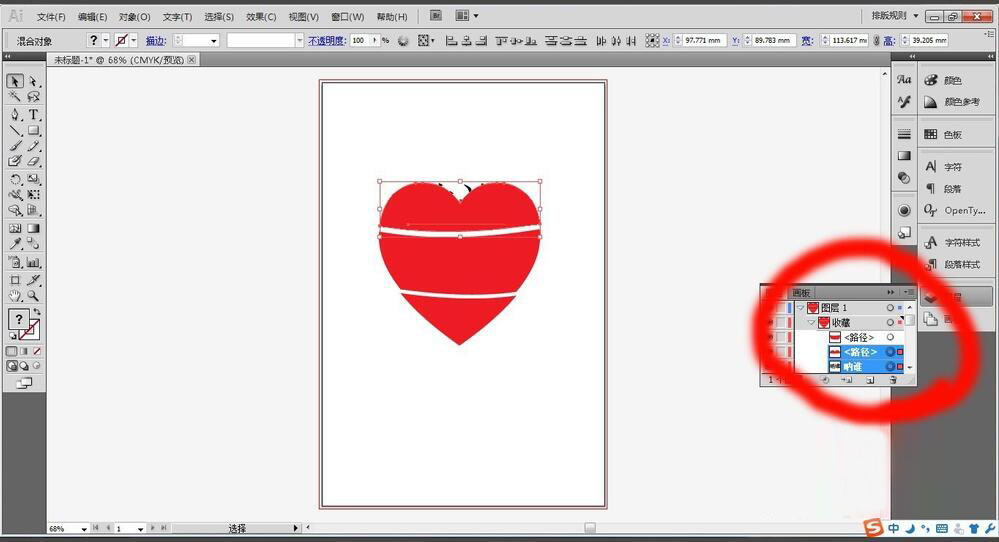This screenshot has height=542, width=999.
Task: Toggle target circle for 图层 1
Action: [890, 308]
